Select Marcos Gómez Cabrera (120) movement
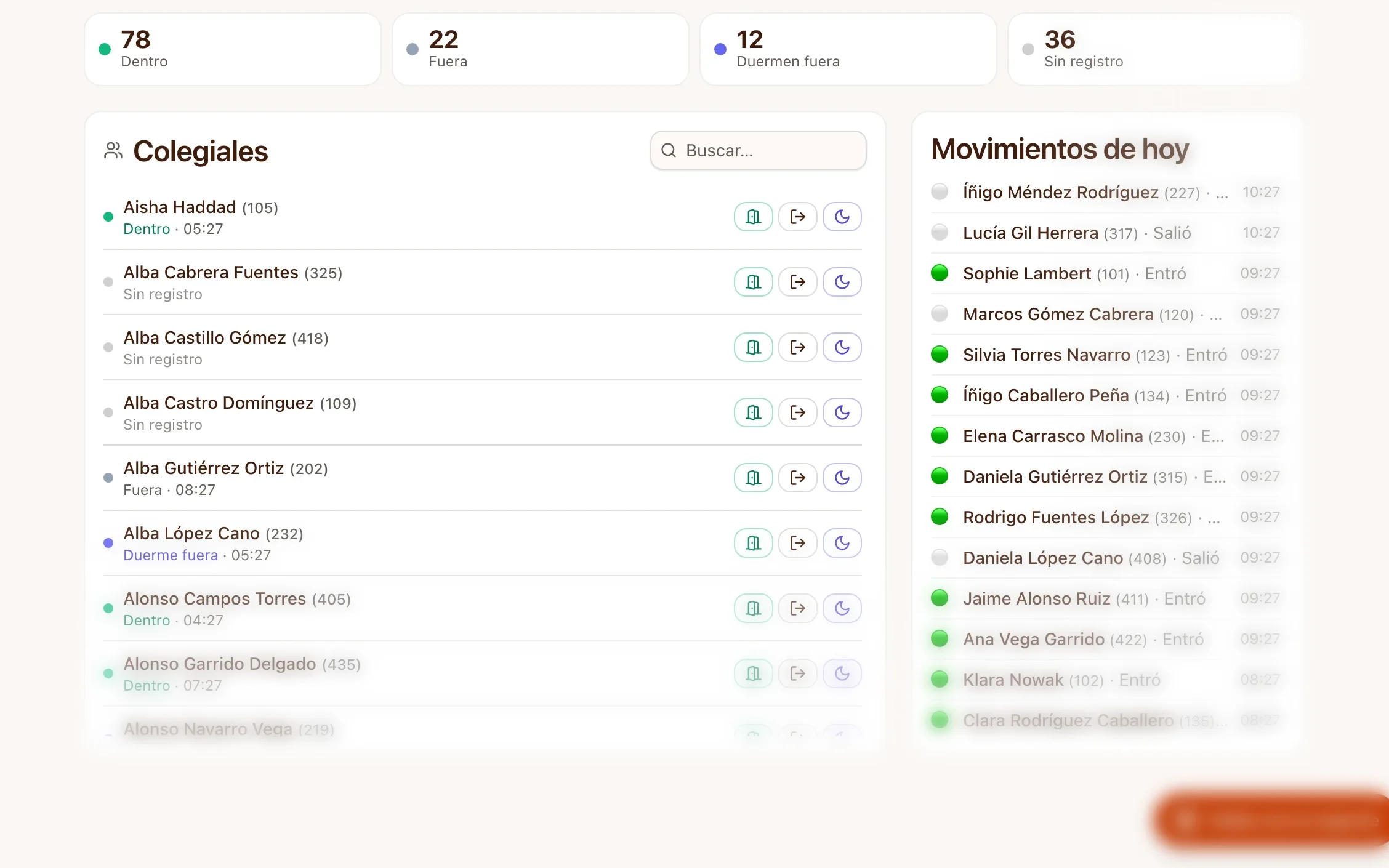 point(1106,314)
